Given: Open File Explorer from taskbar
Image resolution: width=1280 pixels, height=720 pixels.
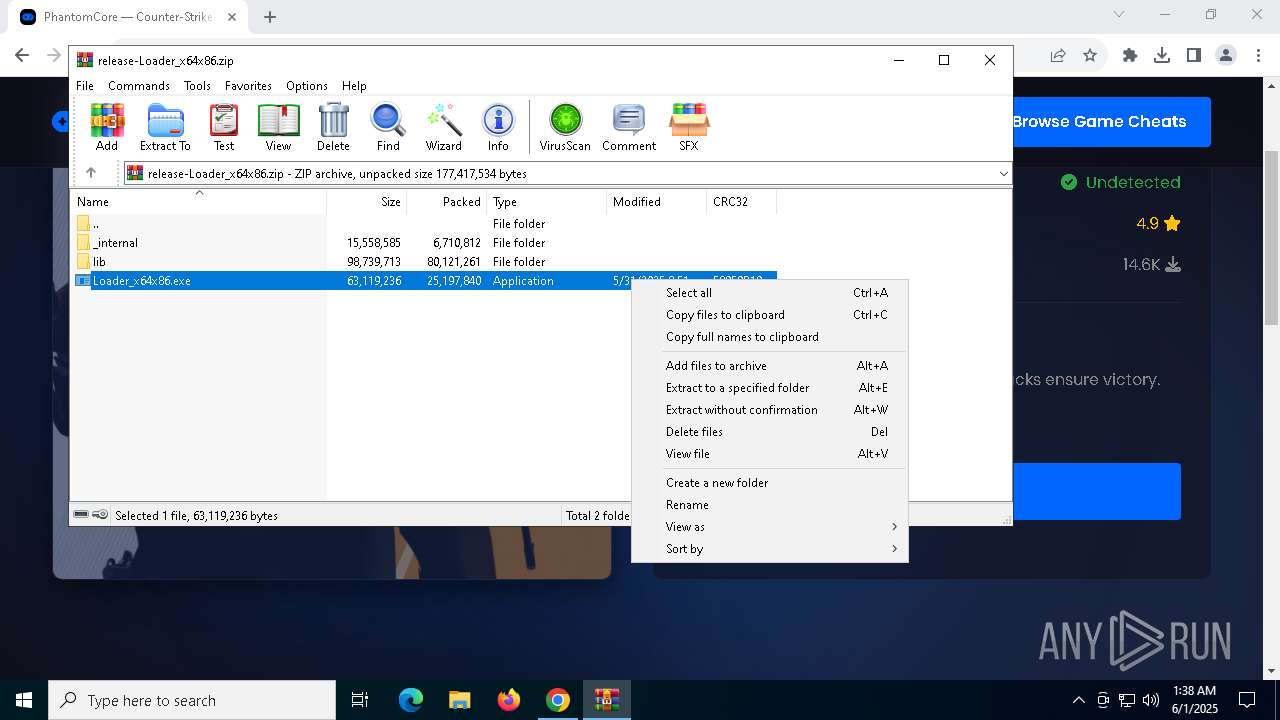Looking at the screenshot, I should (x=459, y=700).
